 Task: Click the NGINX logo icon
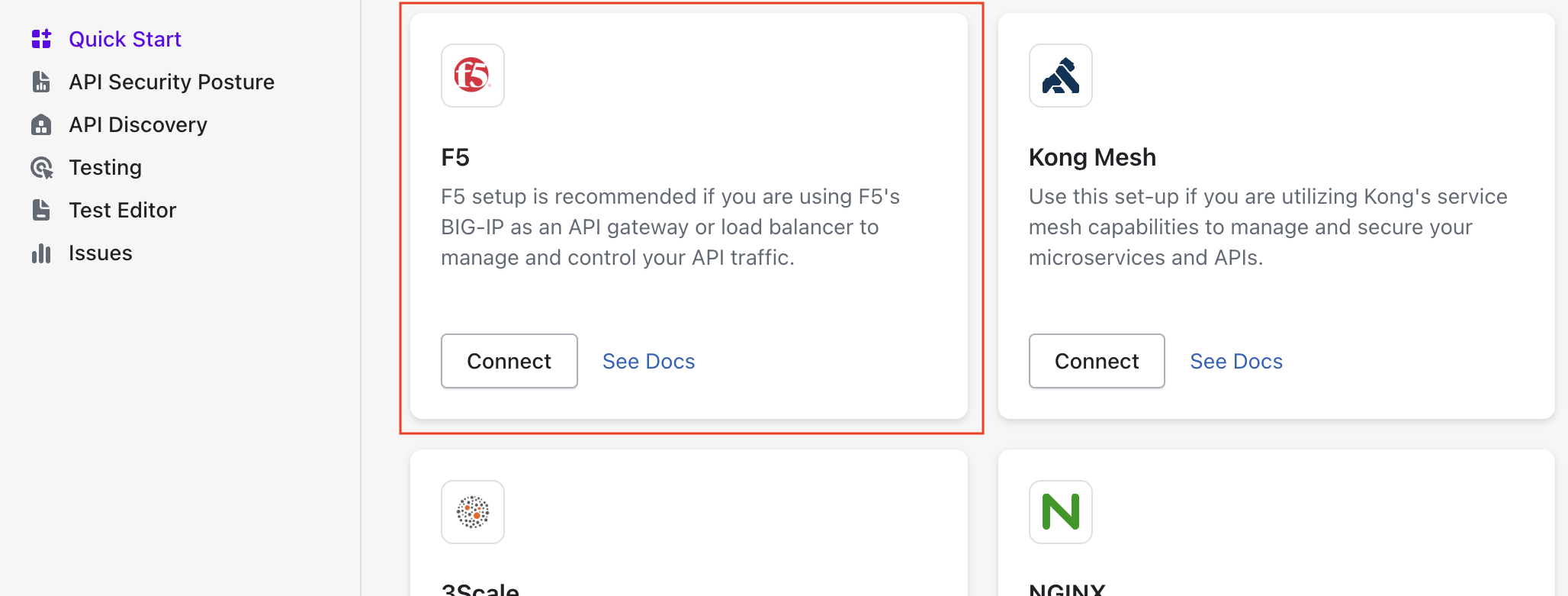1060,512
